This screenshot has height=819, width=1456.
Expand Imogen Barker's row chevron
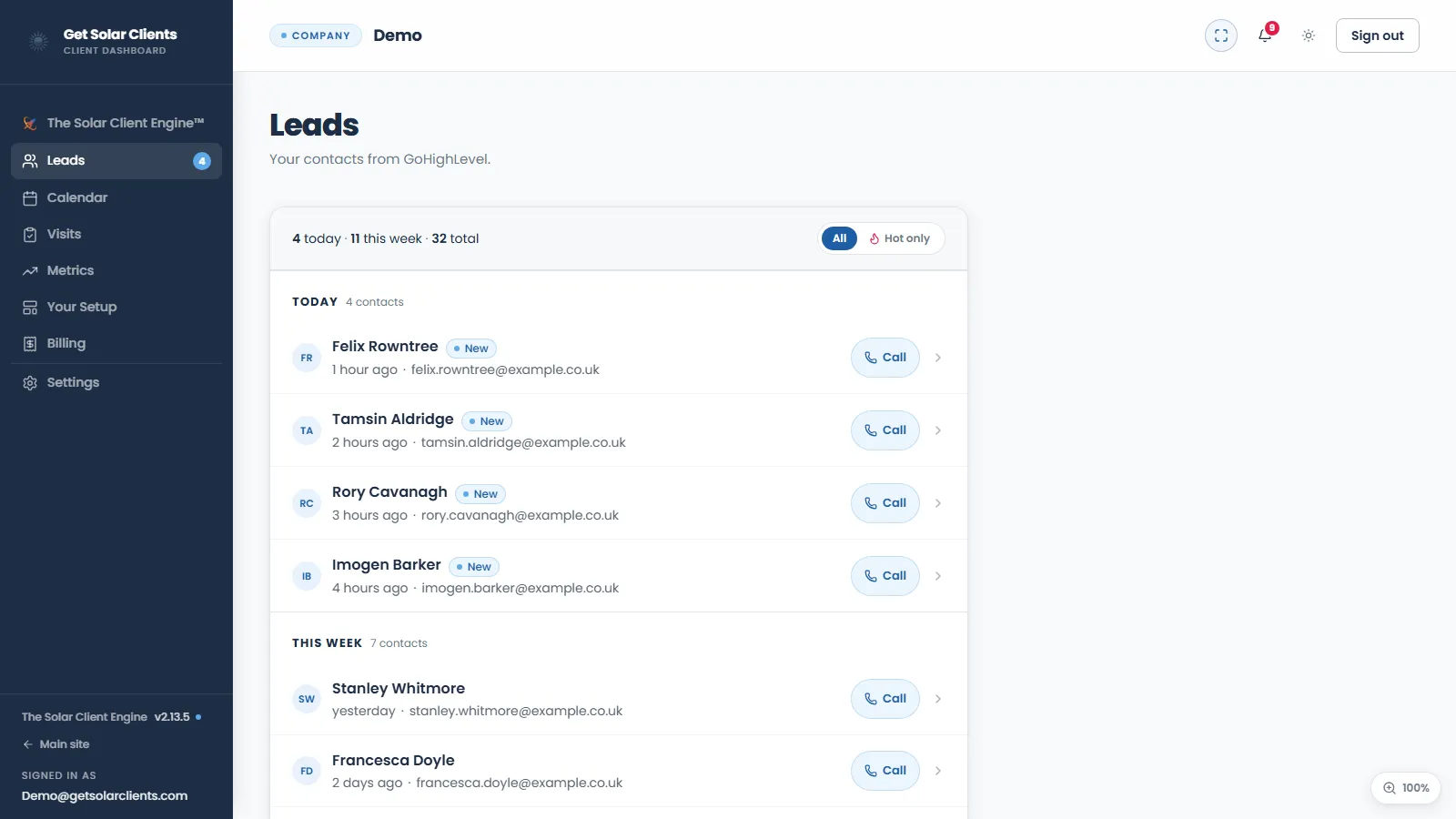click(938, 576)
